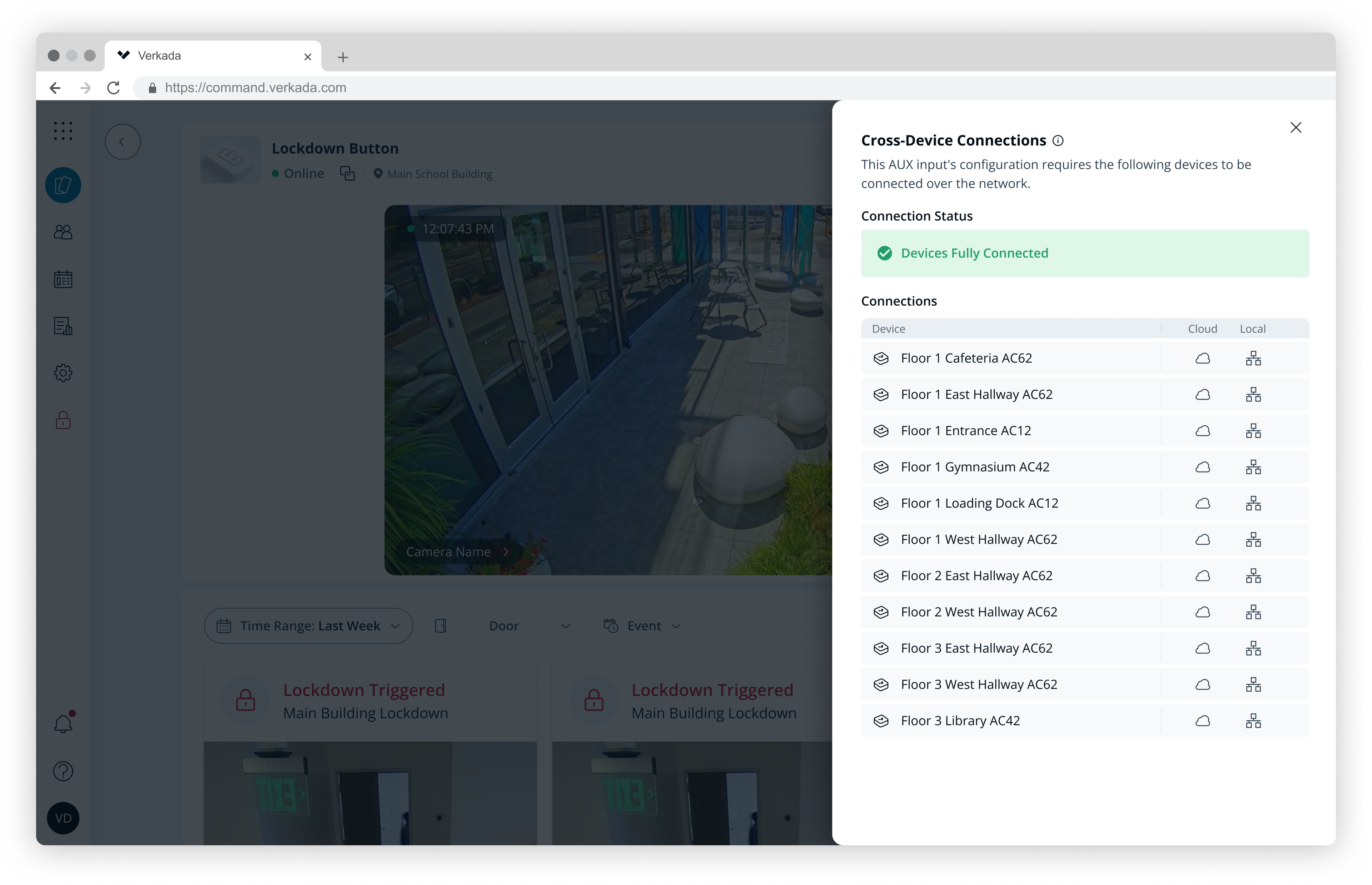
Task: Open the calendar/events sidebar icon
Action: click(63, 279)
